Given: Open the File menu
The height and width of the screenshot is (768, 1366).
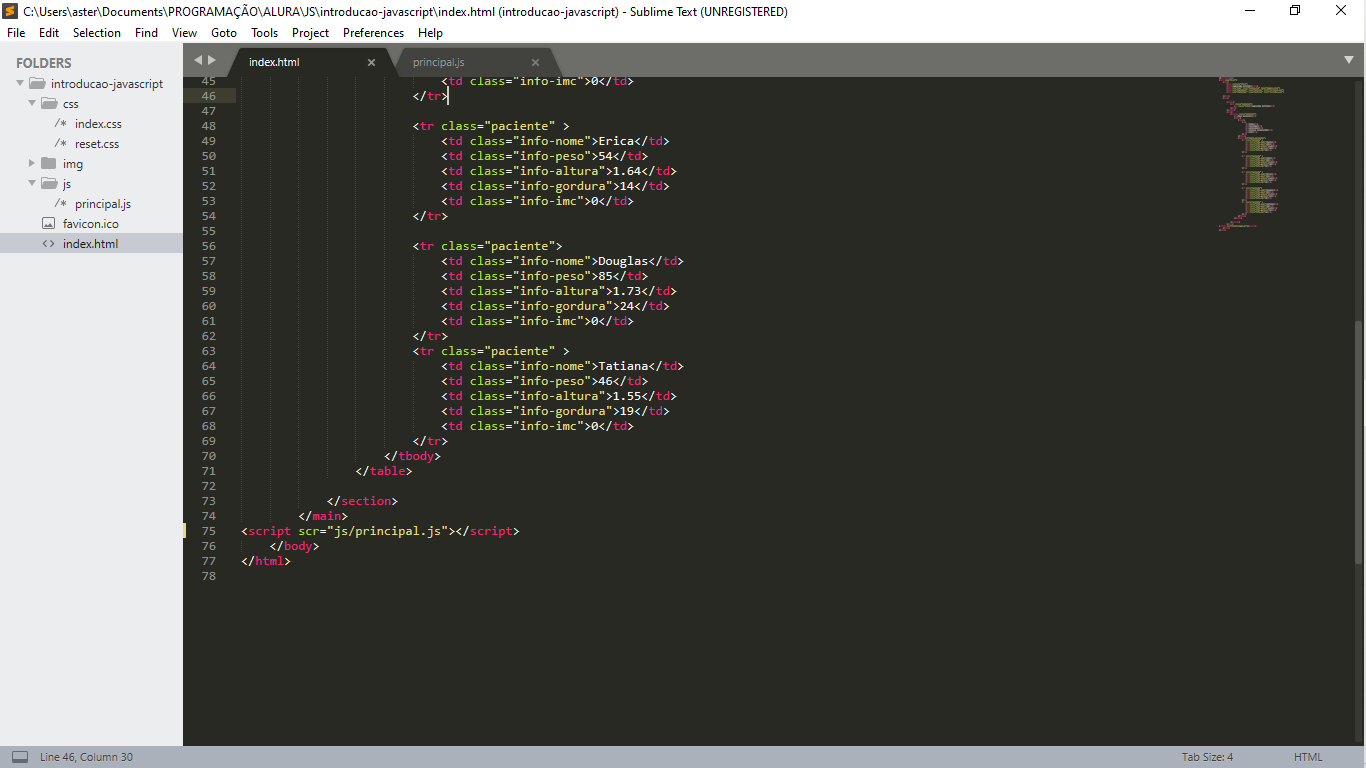Looking at the screenshot, I should click(16, 33).
